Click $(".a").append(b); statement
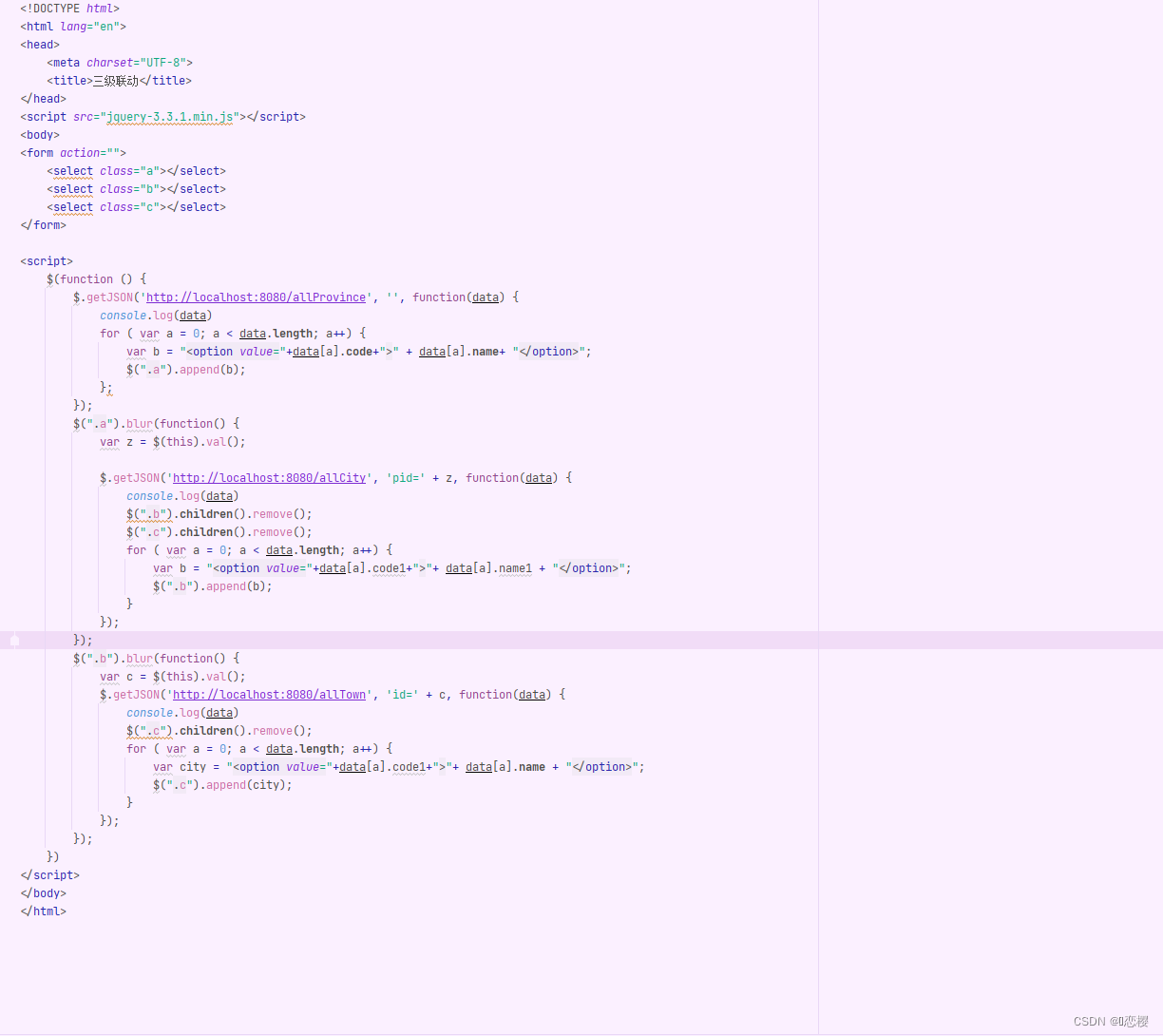The height and width of the screenshot is (1036, 1163). 186,370
